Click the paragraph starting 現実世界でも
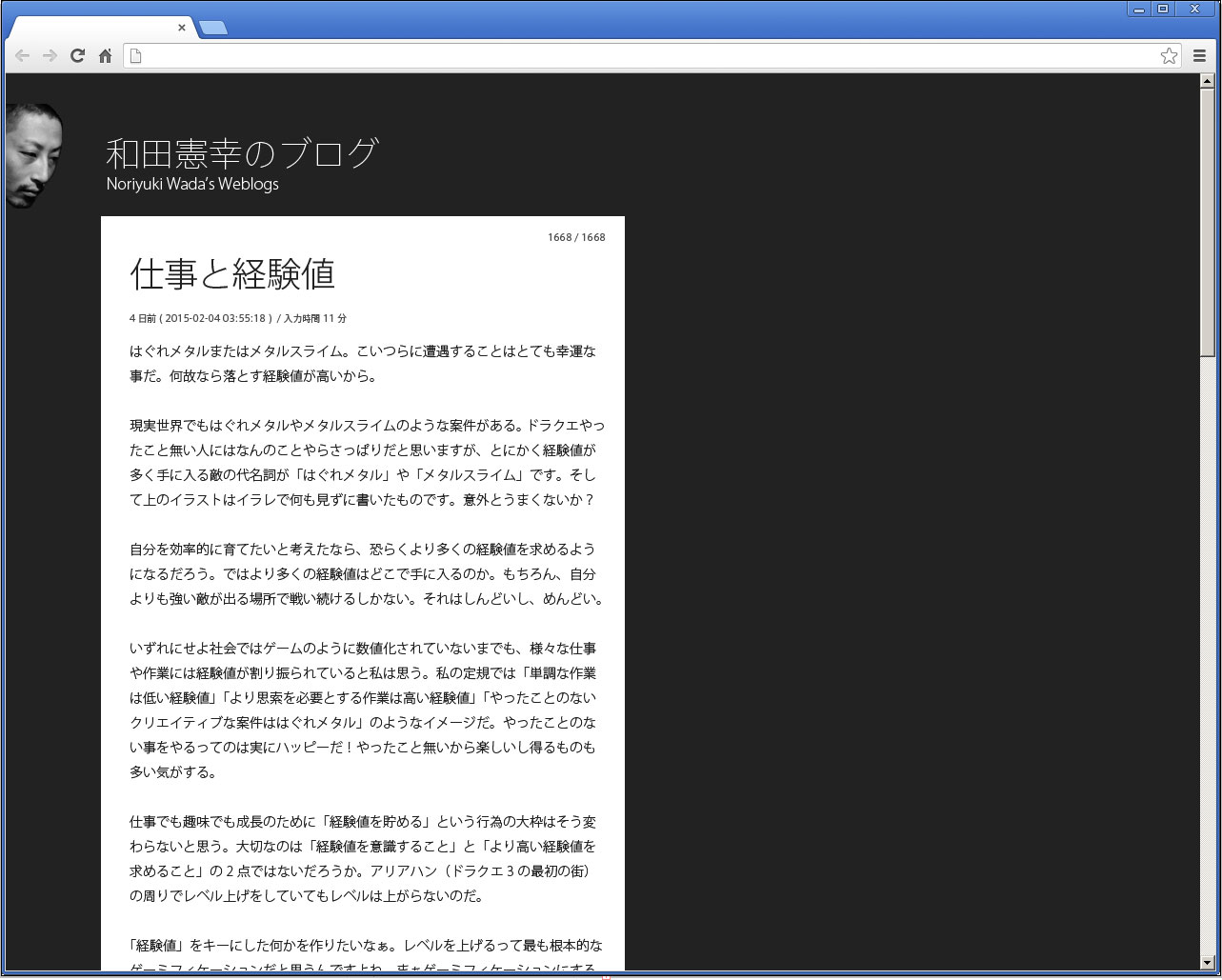 (x=367, y=463)
